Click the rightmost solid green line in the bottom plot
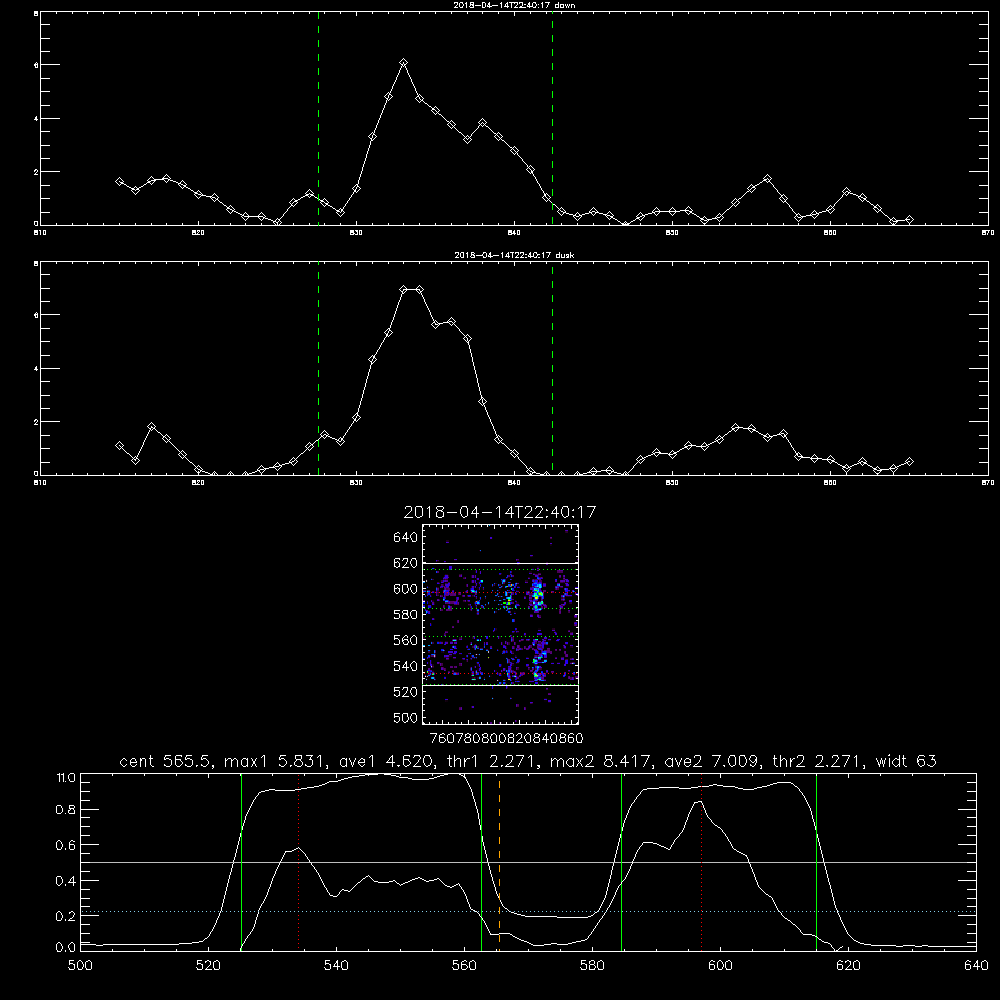This screenshot has height=1000, width=1000. [x=816, y=862]
